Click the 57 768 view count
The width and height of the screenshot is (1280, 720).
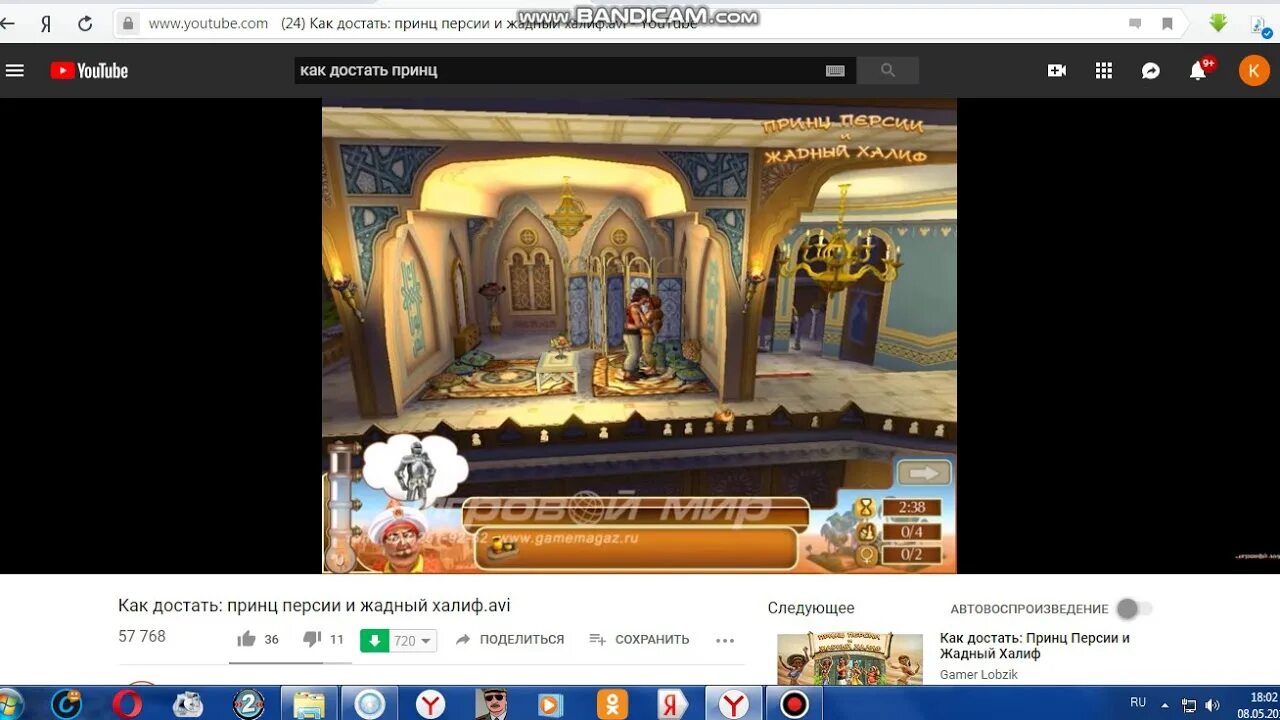click(x=142, y=636)
